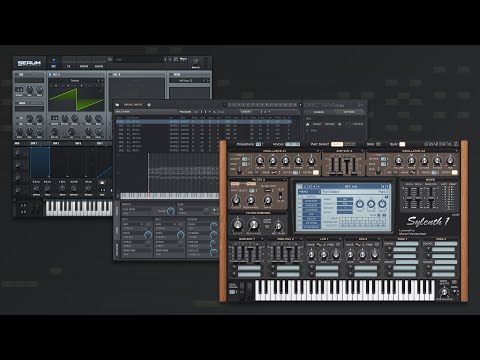
Task: Open REVERB effect page in Sylenth1
Action: click(x=312, y=223)
